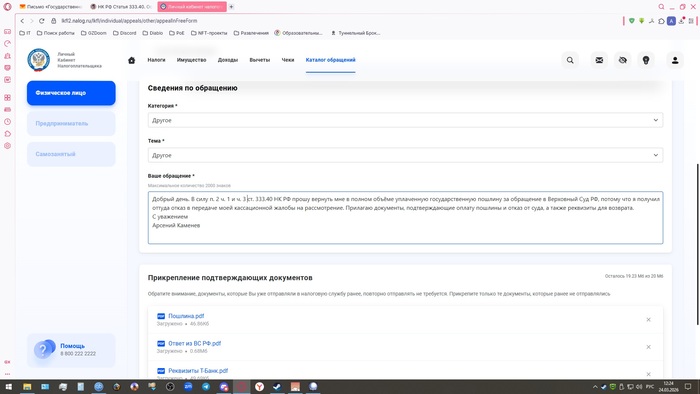The image size is (700, 394).
Task: Open Yandex Browser from the taskbar
Action: (x=259, y=387)
